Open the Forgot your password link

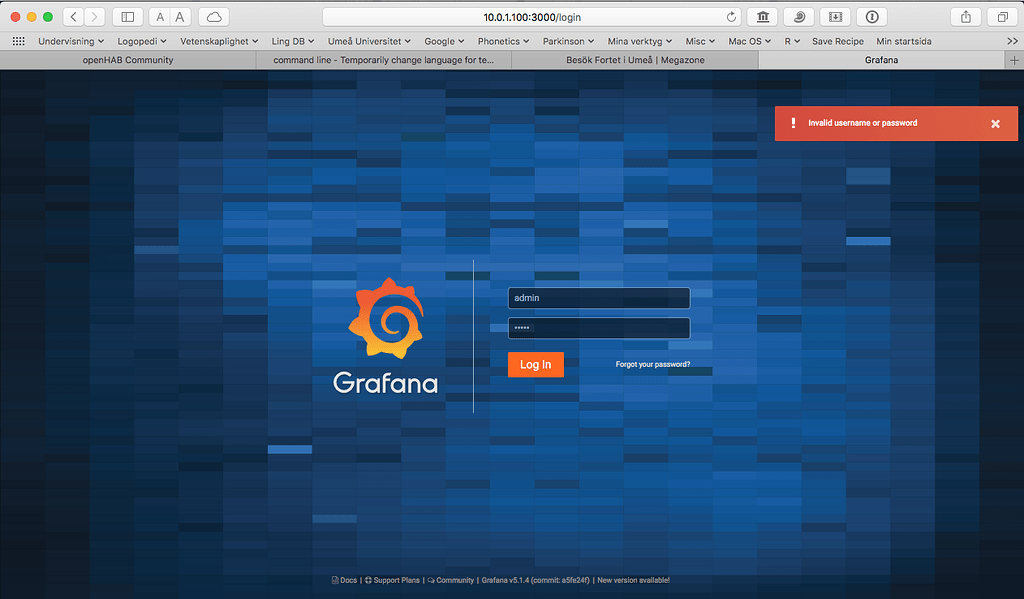tap(652, 364)
